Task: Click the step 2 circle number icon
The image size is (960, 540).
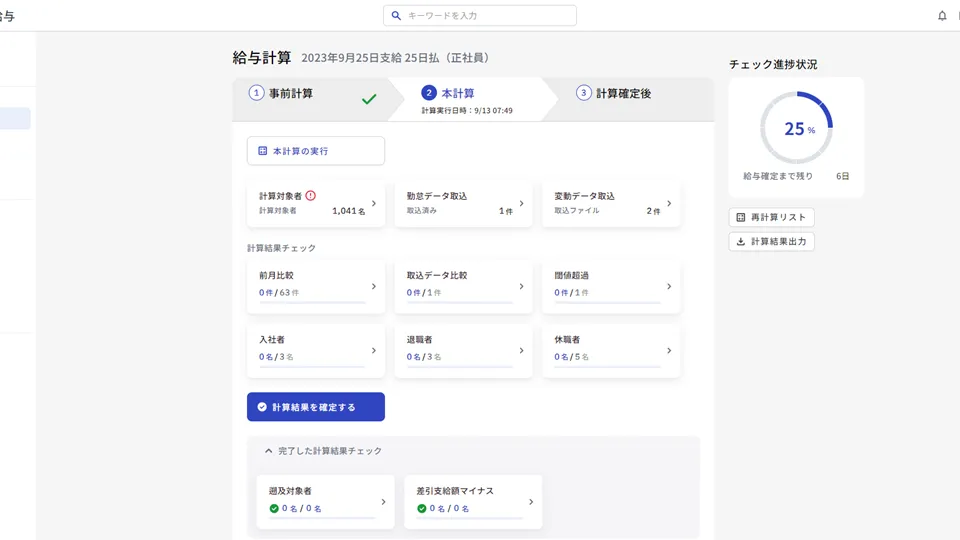Action: [429, 92]
